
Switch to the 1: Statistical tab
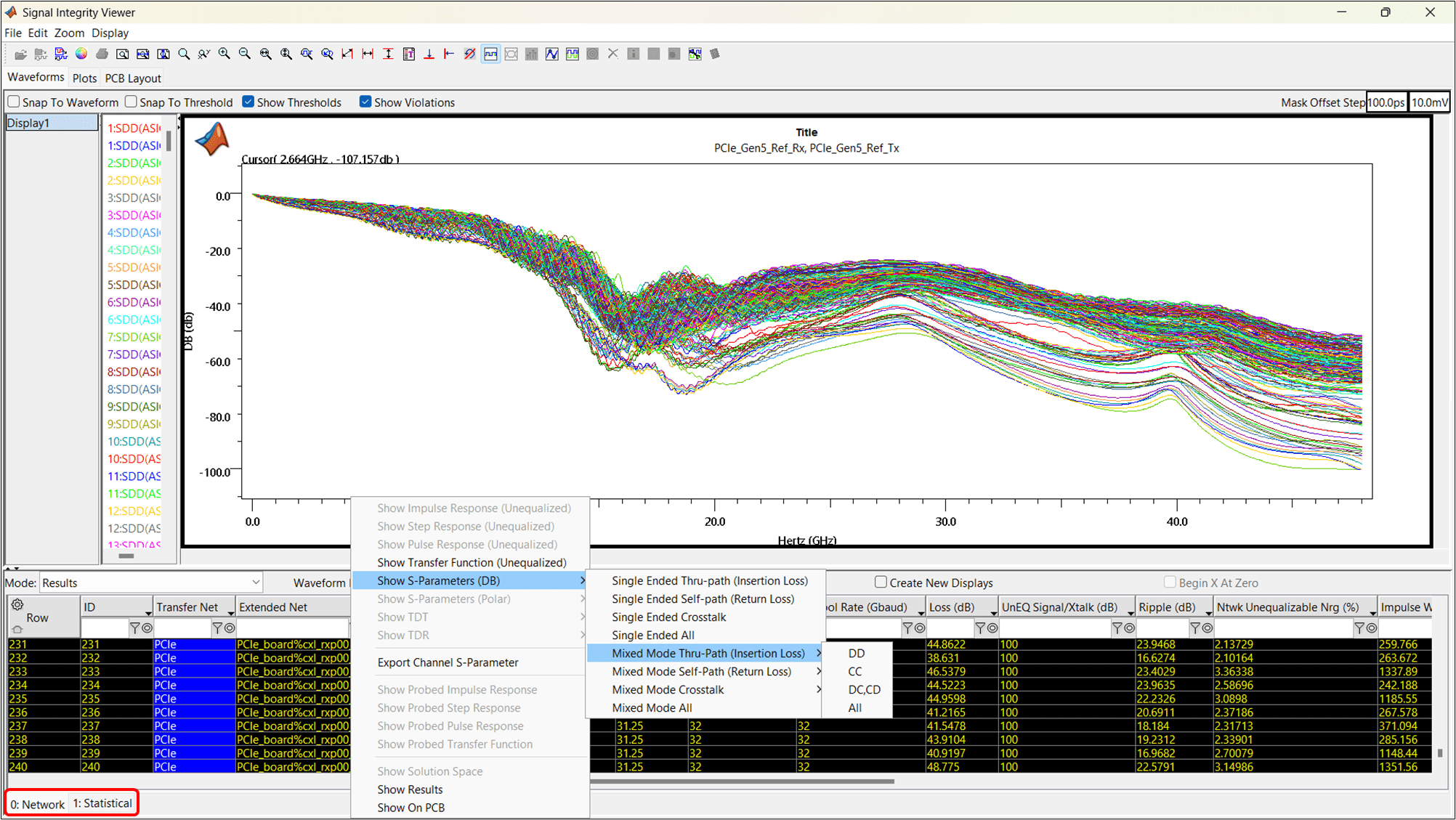(102, 803)
